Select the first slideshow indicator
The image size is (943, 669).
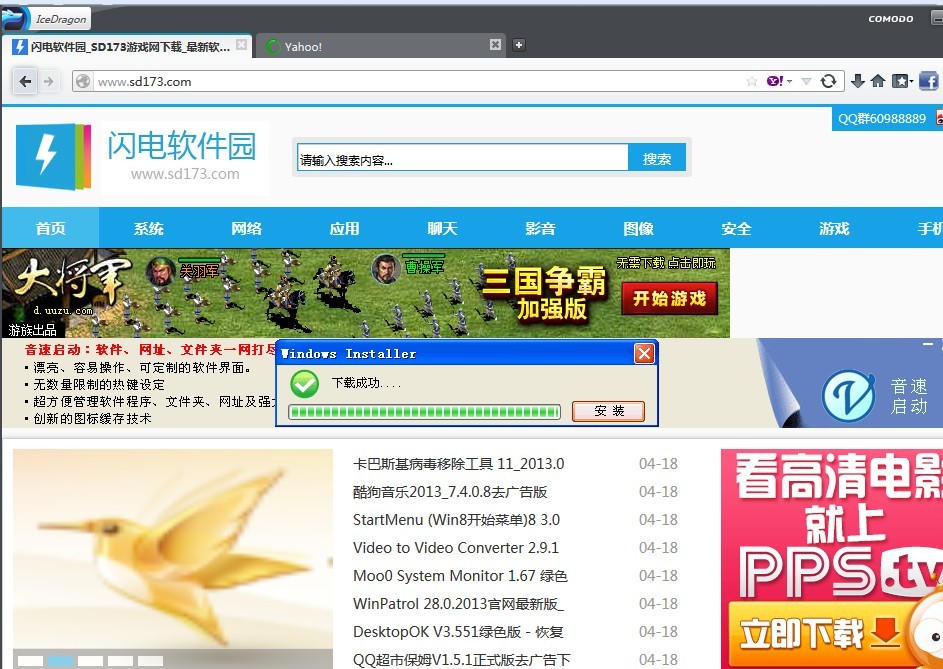(30, 661)
